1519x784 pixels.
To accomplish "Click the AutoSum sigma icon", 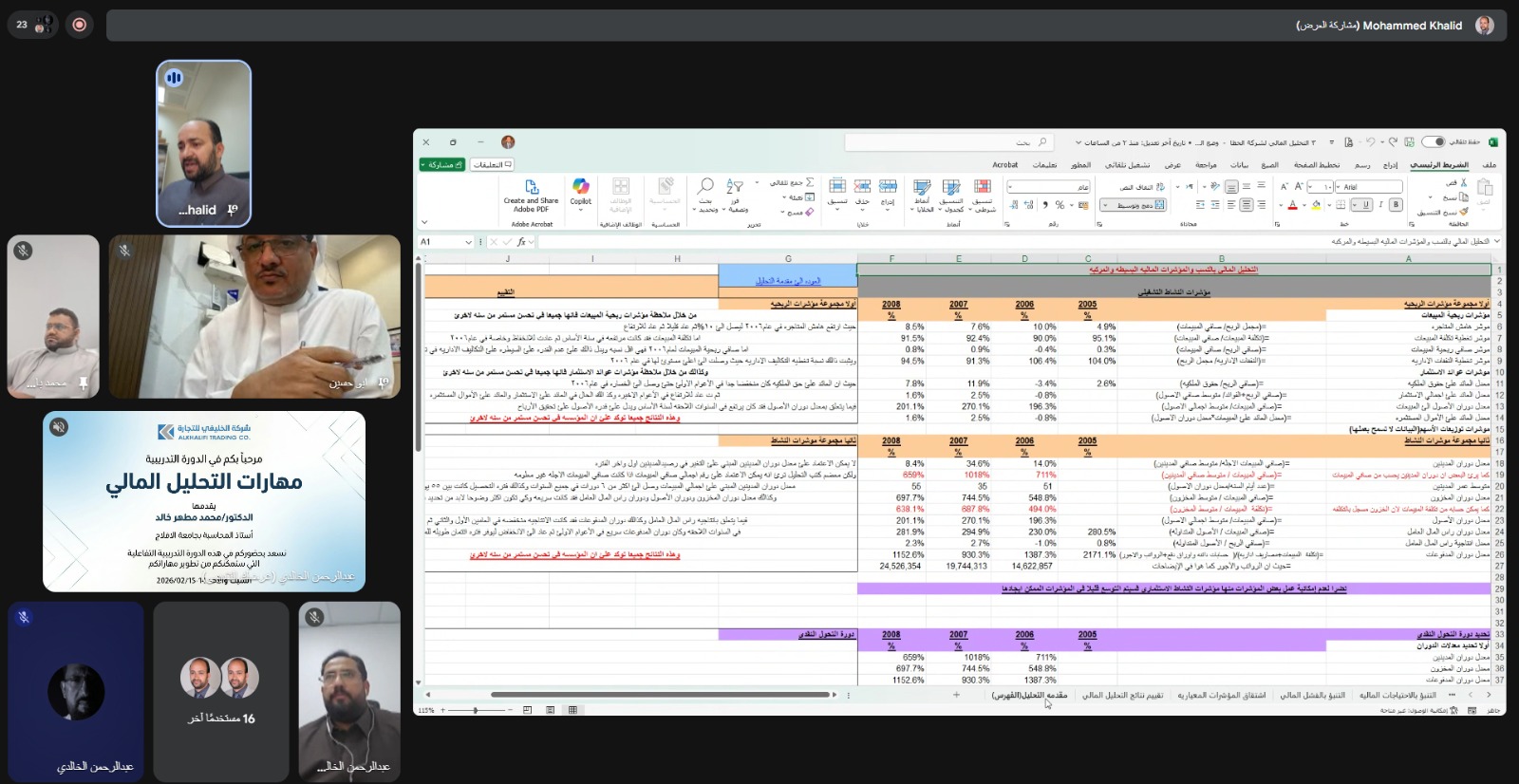I will pyautogui.click(x=809, y=182).
